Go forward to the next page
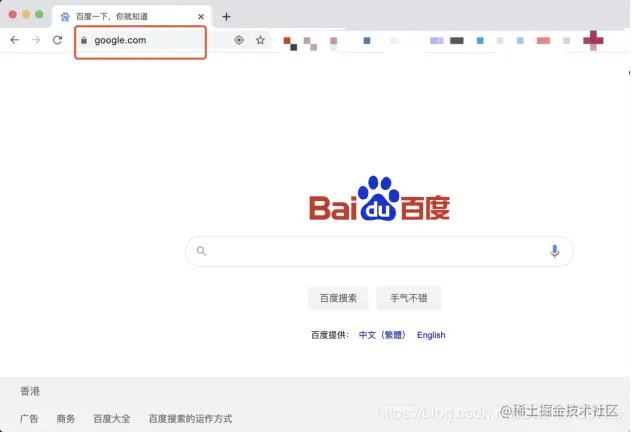 pyautogui.click(x=36, y=40)
